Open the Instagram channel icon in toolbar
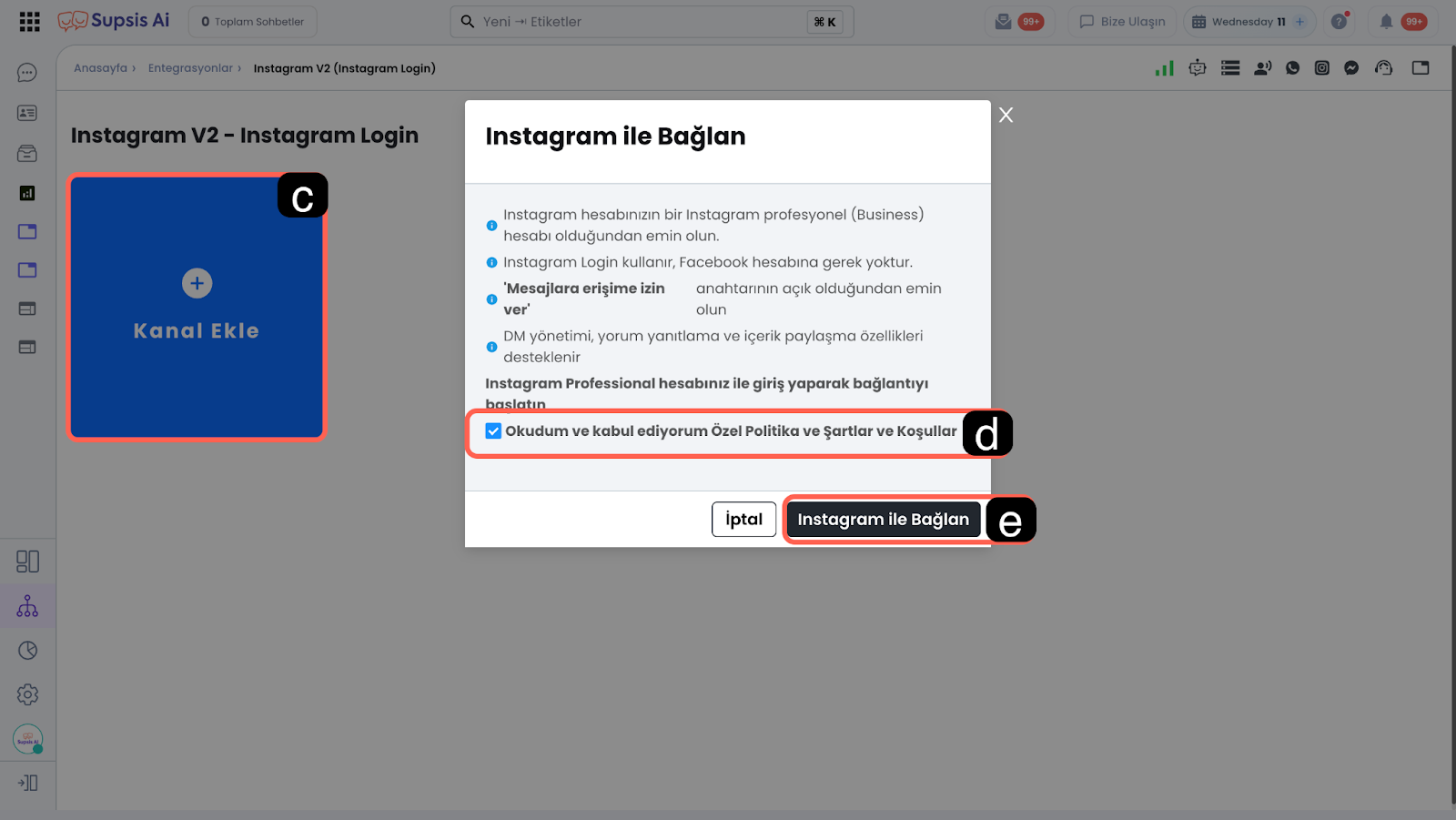Image resolution: width=1456 pixels, height=820 pixels. pyautogui.click(x=1322, y=68)
